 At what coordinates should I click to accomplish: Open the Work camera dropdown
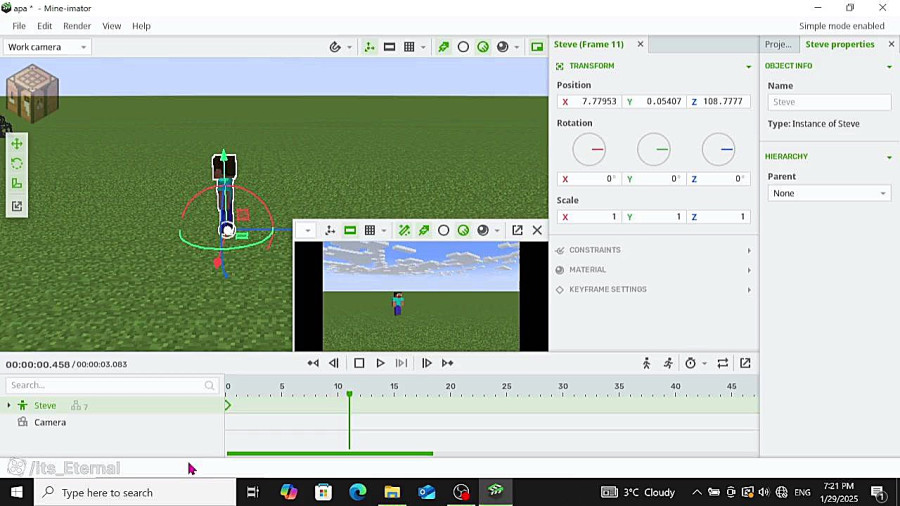point(47,47)
